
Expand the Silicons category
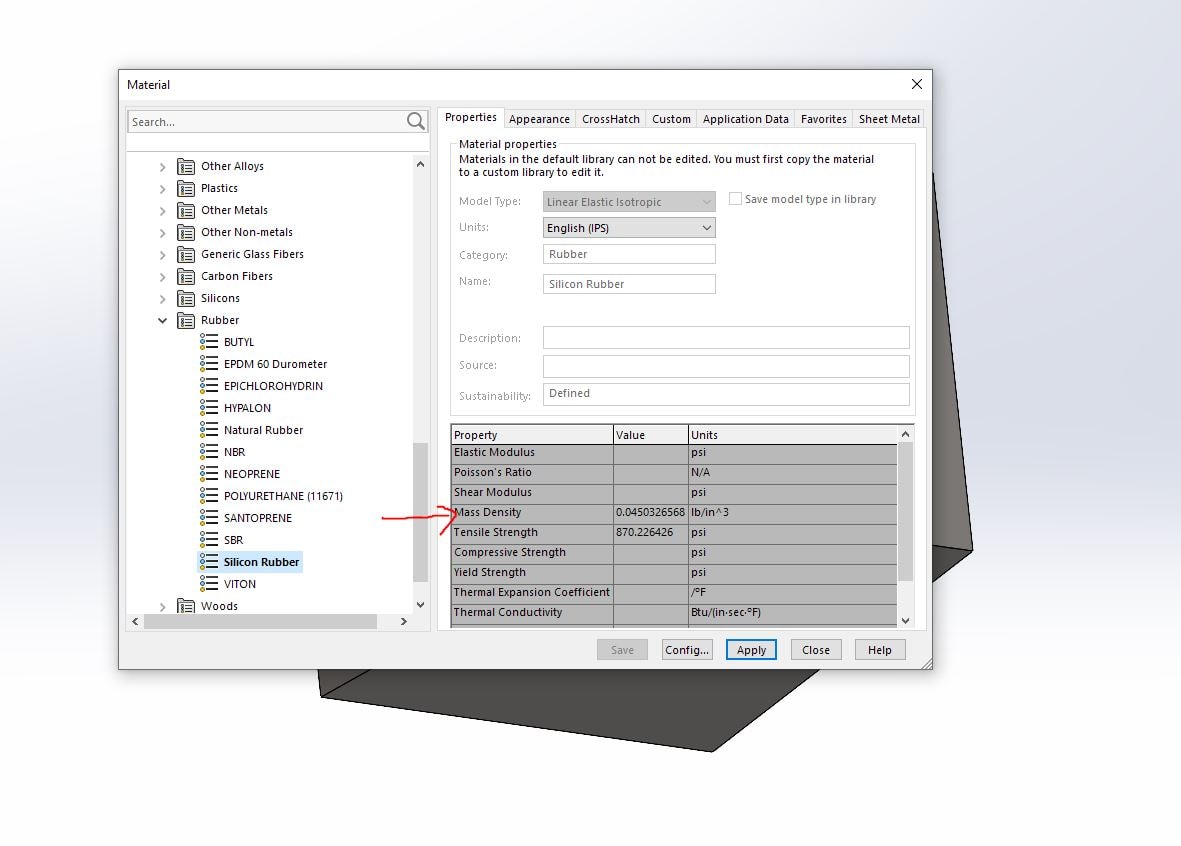(x=162, y=298)
